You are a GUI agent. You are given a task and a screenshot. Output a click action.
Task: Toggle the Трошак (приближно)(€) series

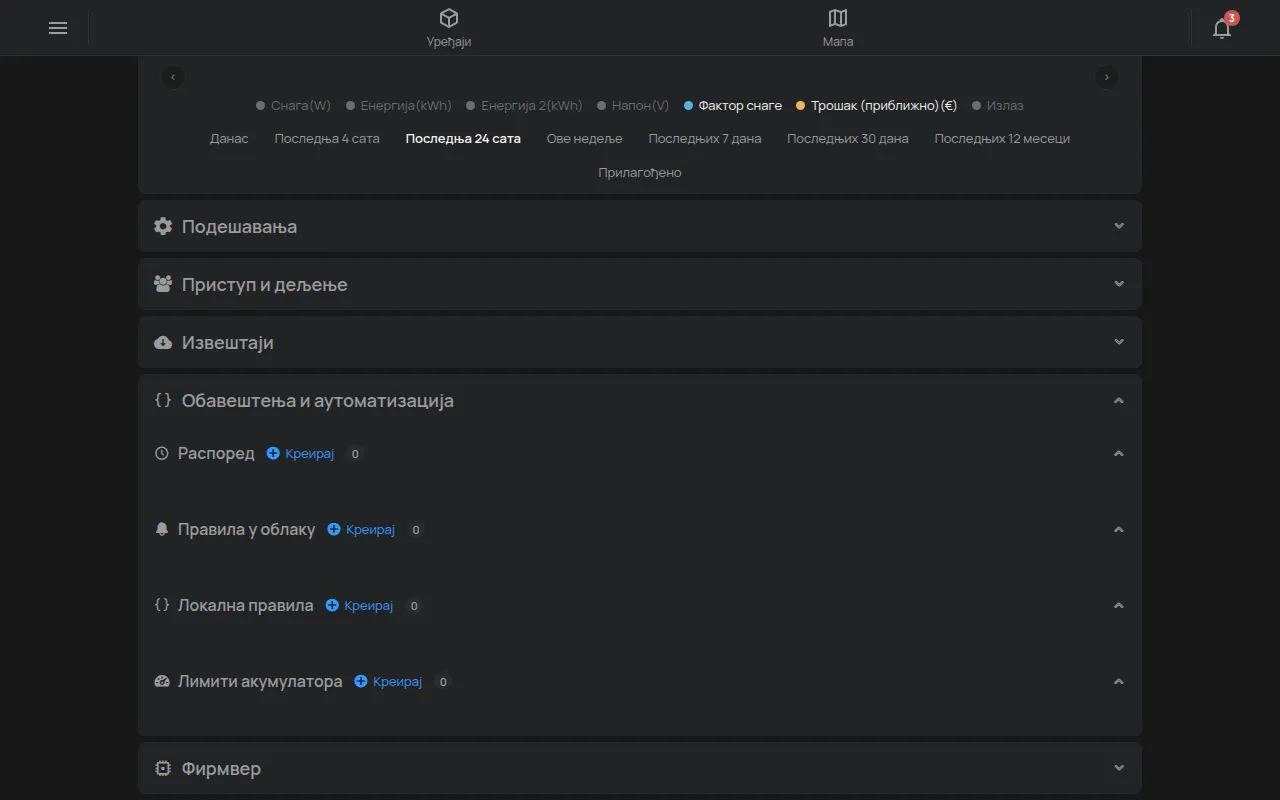click(877, 105)
